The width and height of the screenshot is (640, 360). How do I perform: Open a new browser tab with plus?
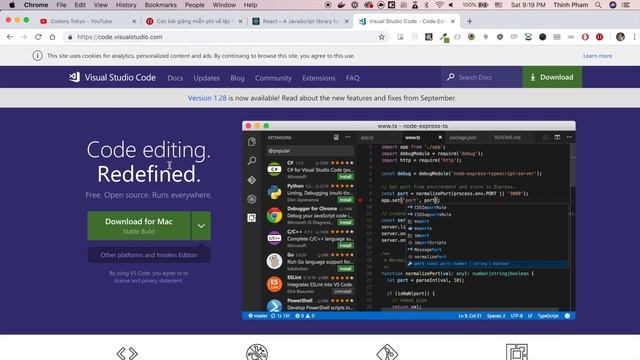[x=469, y=21]
